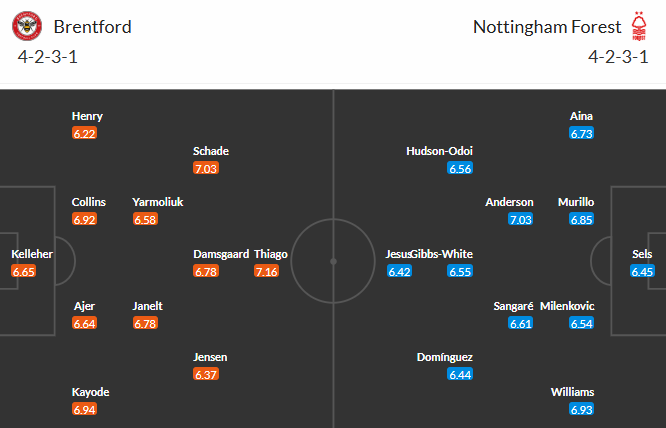
Task: Select Aina's 6.73 rating badge
Action: click(x=581, y=133)
